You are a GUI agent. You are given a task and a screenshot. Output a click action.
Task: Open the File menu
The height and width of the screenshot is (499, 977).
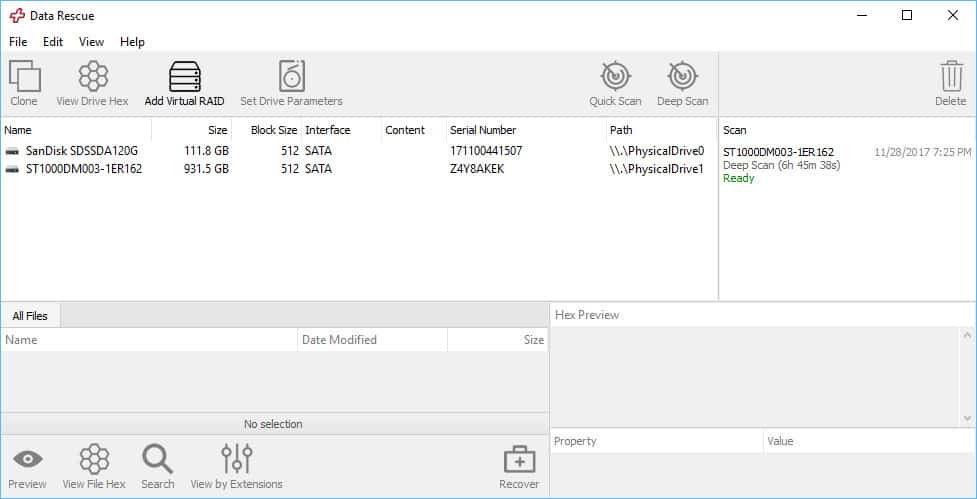click(x=18, y=42)
